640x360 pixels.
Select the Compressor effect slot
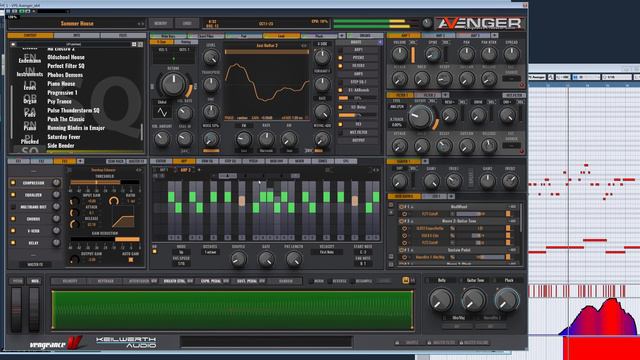click(34, 183)
